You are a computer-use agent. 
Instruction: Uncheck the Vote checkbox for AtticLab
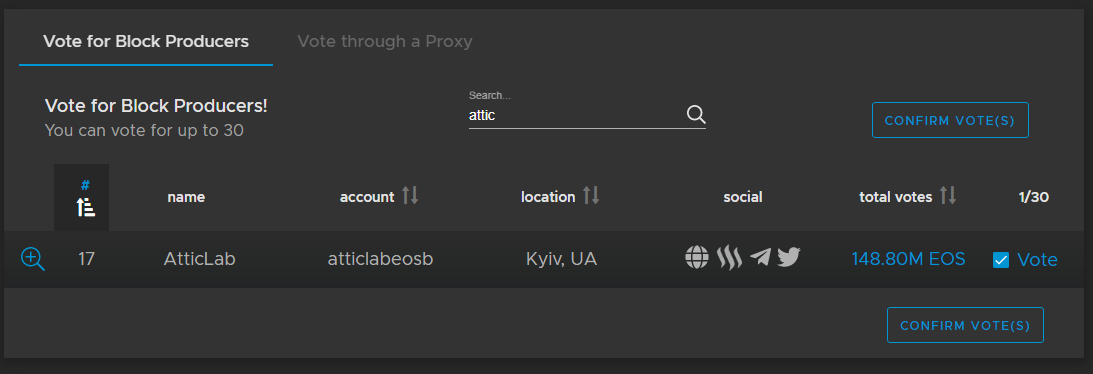tap(1001, 260)
